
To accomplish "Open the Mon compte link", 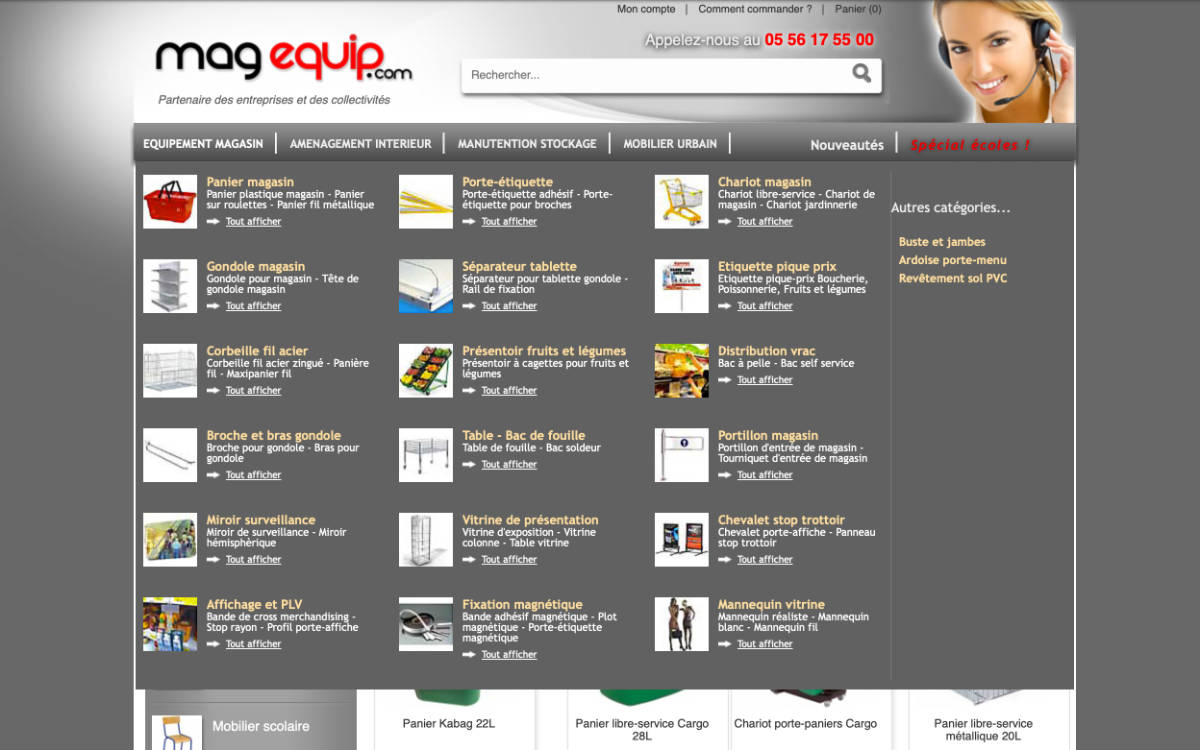I will tap(646, 8).
